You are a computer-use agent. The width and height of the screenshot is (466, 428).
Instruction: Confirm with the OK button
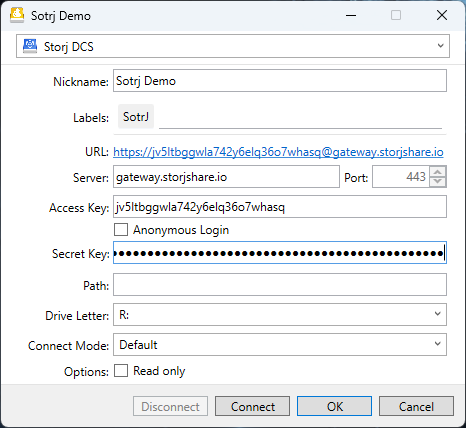point(334,406)
